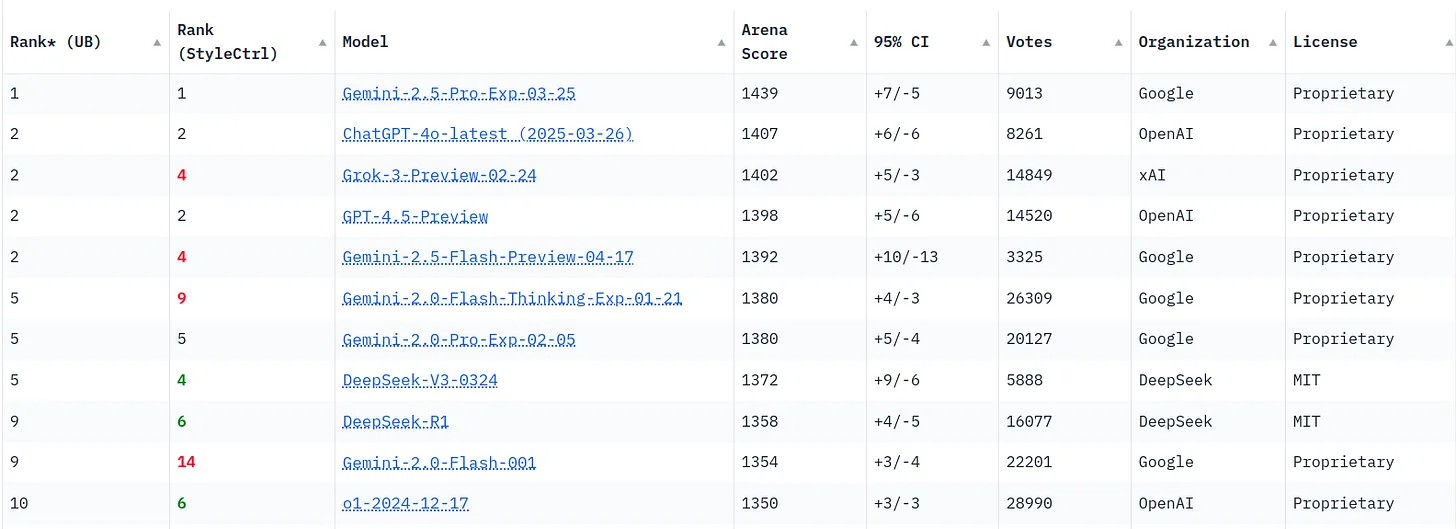Sort by Organization column arrows
This screenshot has height=529, width=1456.
point(1273,42)
